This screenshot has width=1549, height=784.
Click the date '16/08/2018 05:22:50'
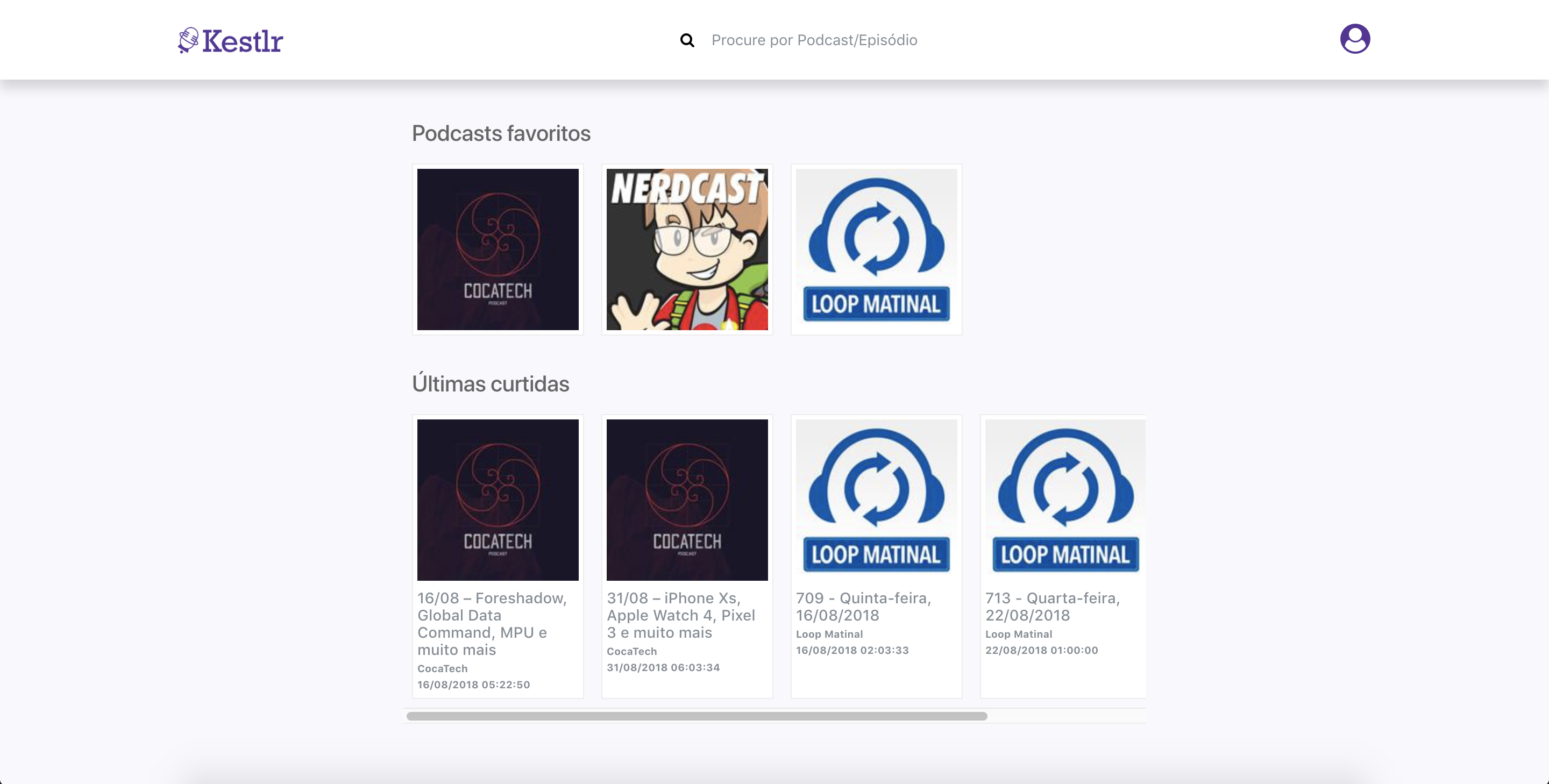click(473, 685)
